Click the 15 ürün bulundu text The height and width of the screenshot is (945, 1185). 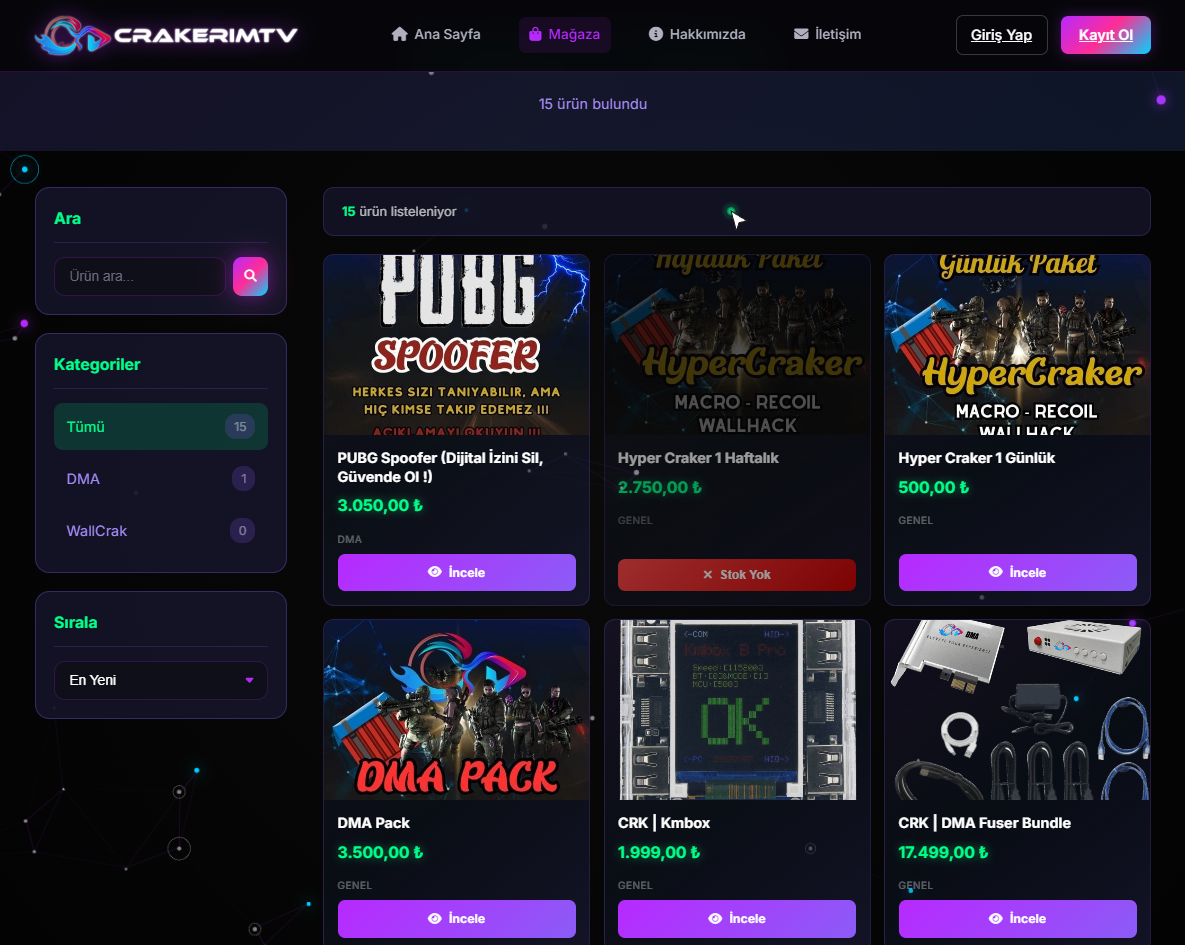coord(592,104)
